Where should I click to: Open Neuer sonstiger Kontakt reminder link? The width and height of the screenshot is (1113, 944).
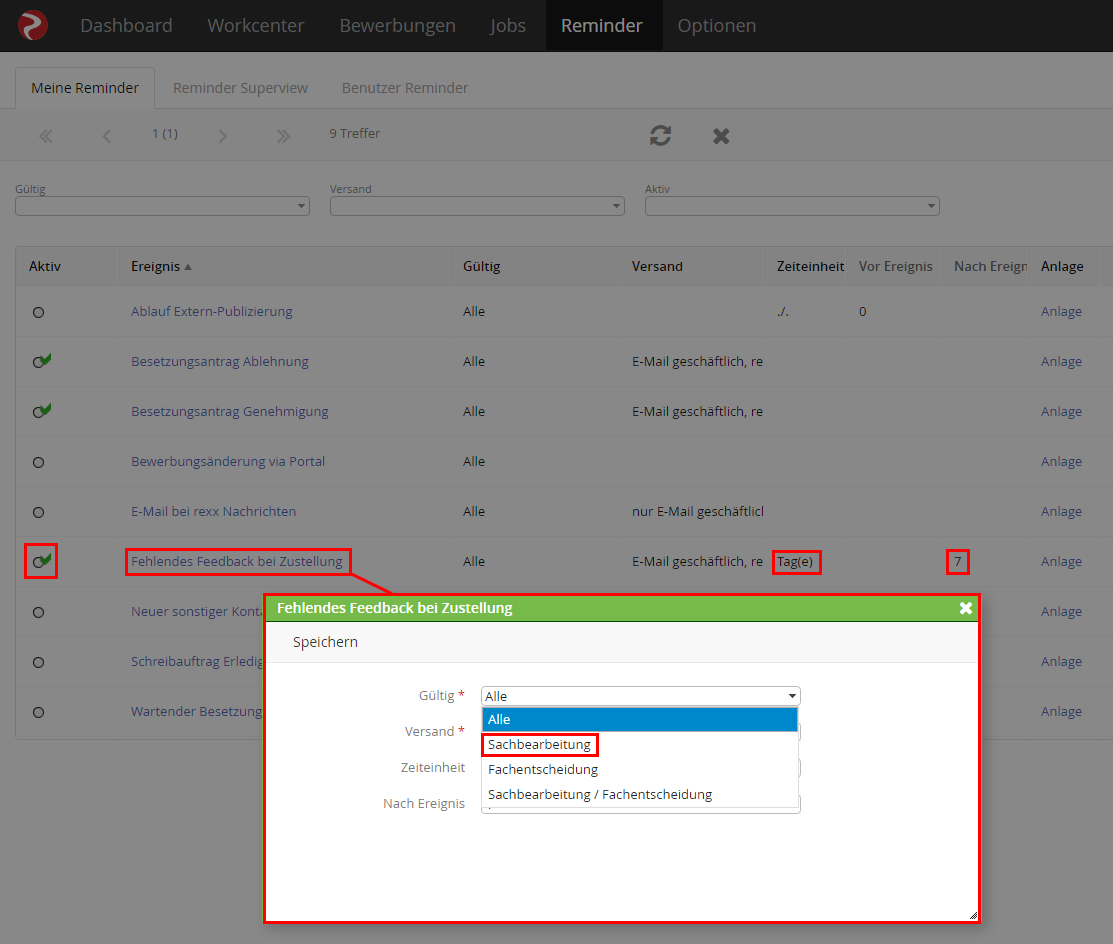197,612
